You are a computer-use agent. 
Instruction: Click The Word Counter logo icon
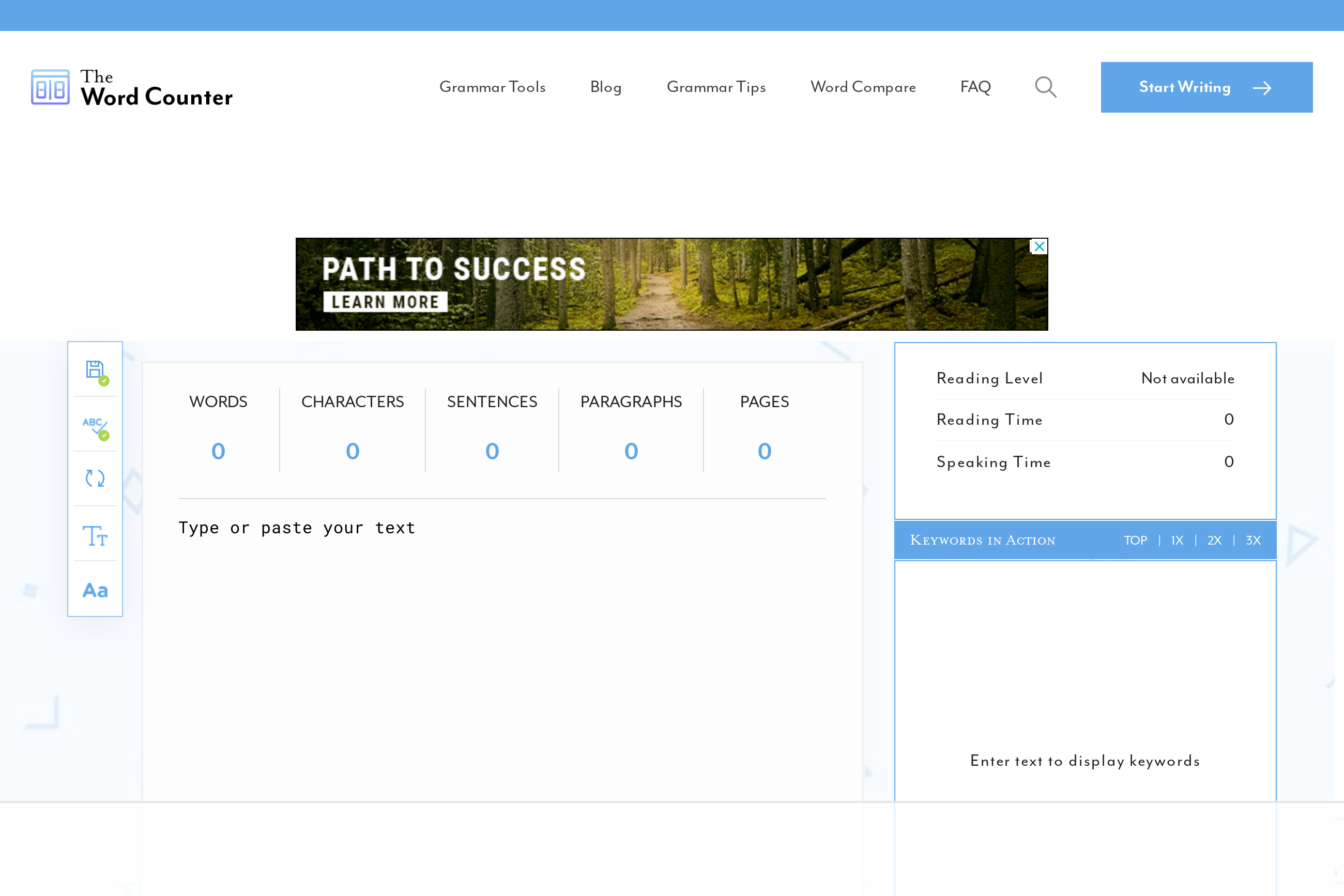coord(50,87)
